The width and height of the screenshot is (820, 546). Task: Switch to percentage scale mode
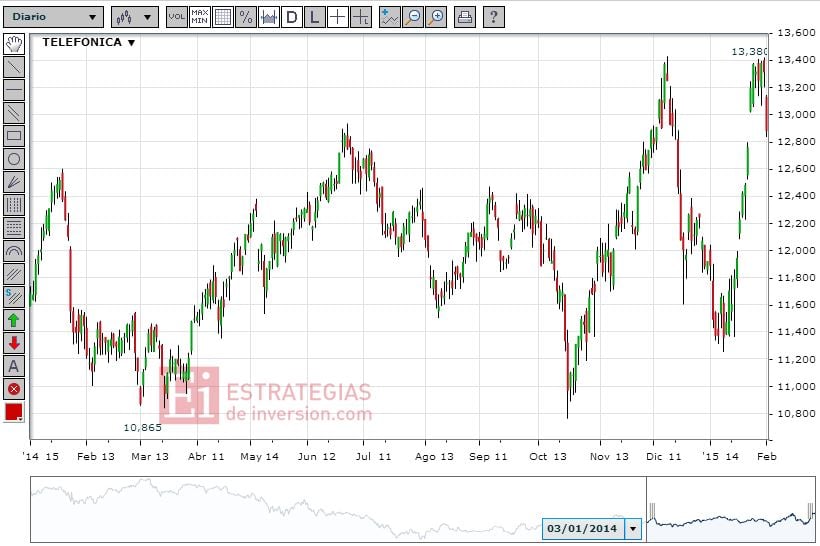tap(246, 17)
